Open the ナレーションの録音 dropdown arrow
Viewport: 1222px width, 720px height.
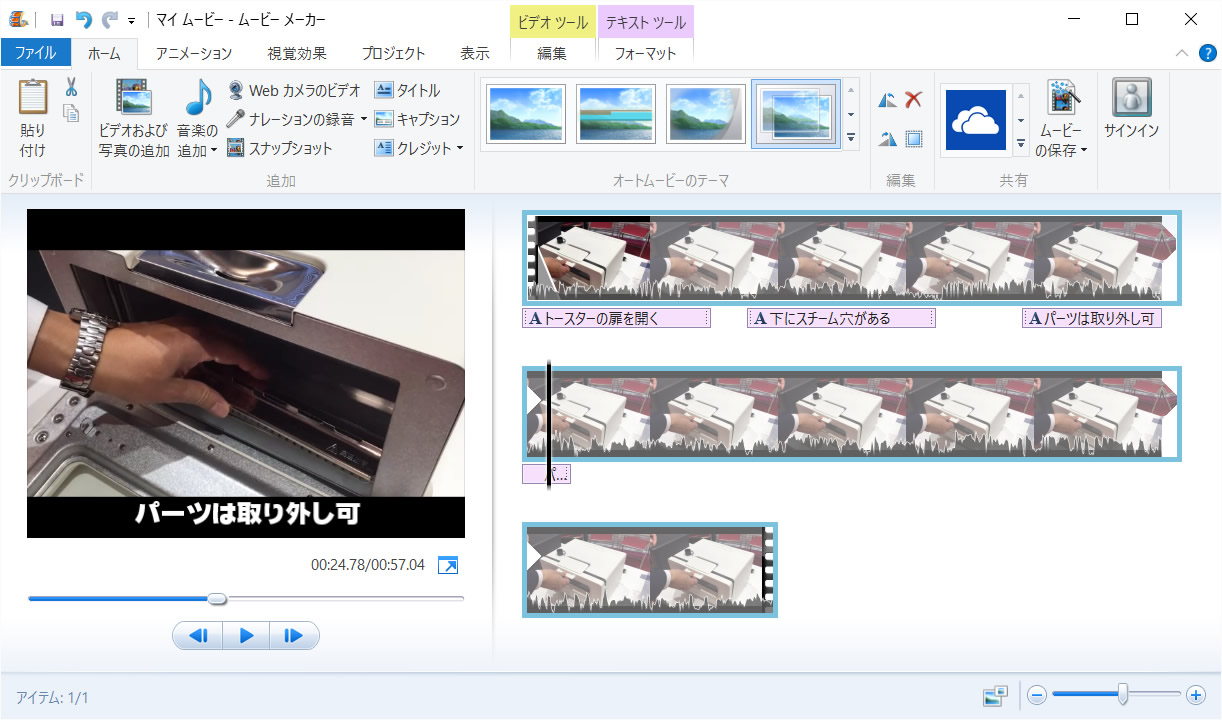tap(364, 119)
